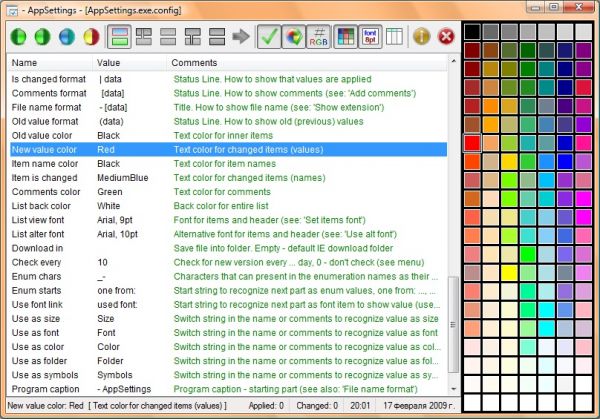Select the List view font row
Viewport: 600px width, 419px height.
[x=228, y=220]
